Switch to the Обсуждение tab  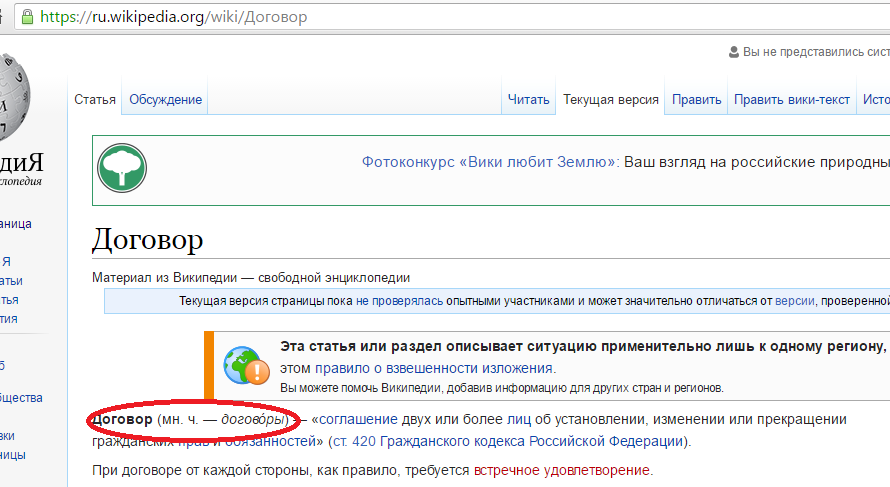pyautogui.click(x=165, y=99)
